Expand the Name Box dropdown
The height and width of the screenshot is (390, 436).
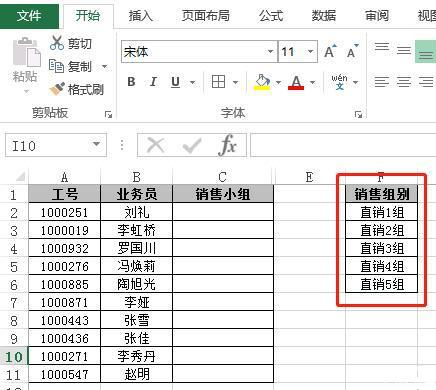96,144
